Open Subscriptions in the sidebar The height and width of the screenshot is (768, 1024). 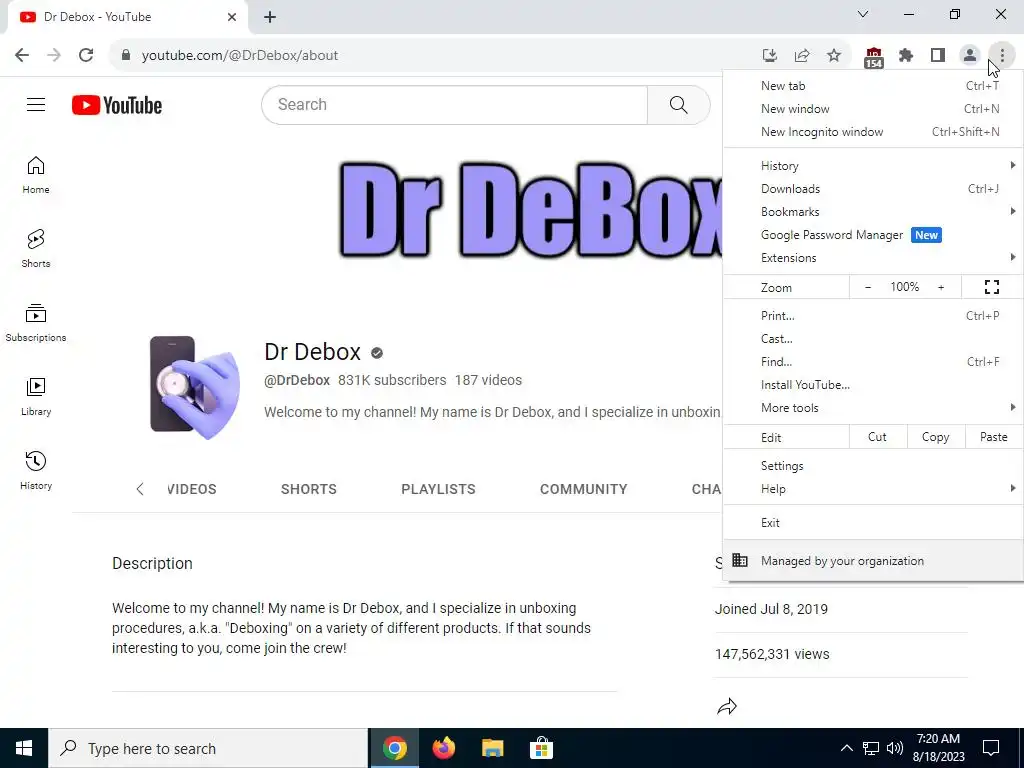coord(36,323)
